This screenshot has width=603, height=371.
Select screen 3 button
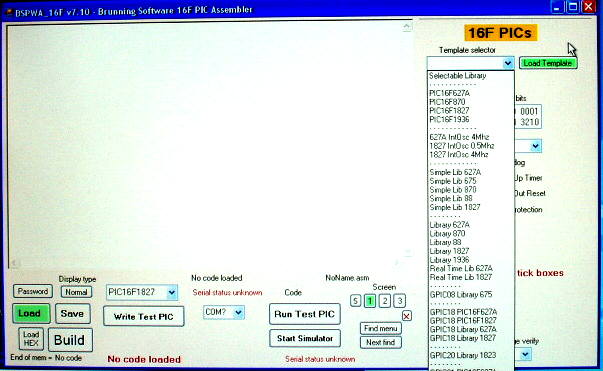click(x=400, y=301)
